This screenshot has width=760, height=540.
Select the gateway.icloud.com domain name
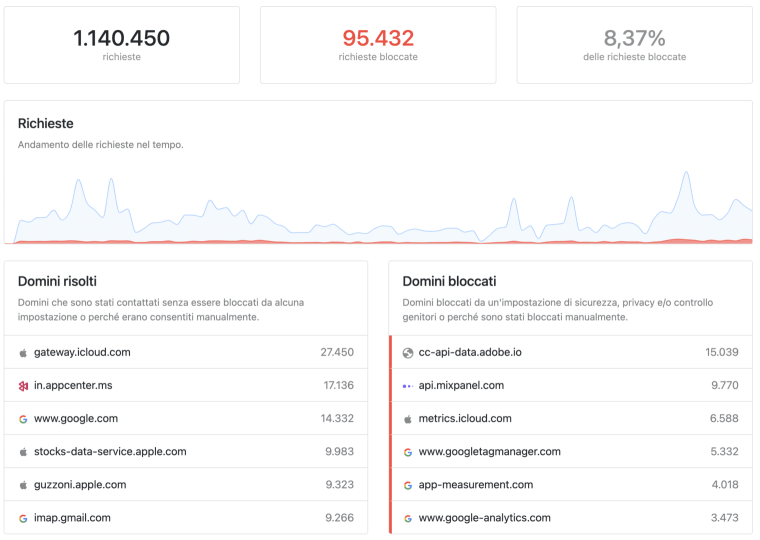pyautogui.click(x=82, y=352)
